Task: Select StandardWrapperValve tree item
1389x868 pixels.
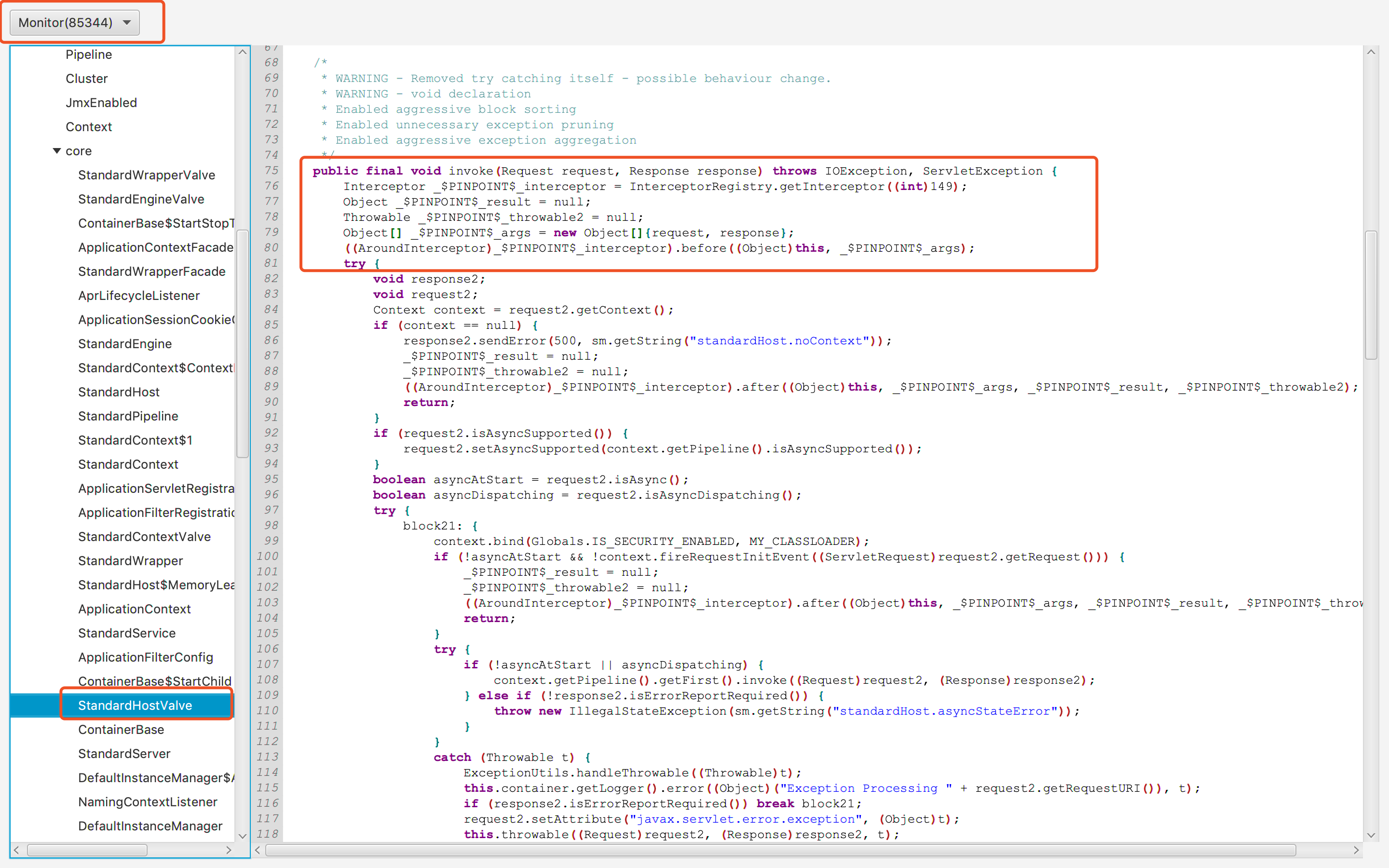Action: pos(146,175)
